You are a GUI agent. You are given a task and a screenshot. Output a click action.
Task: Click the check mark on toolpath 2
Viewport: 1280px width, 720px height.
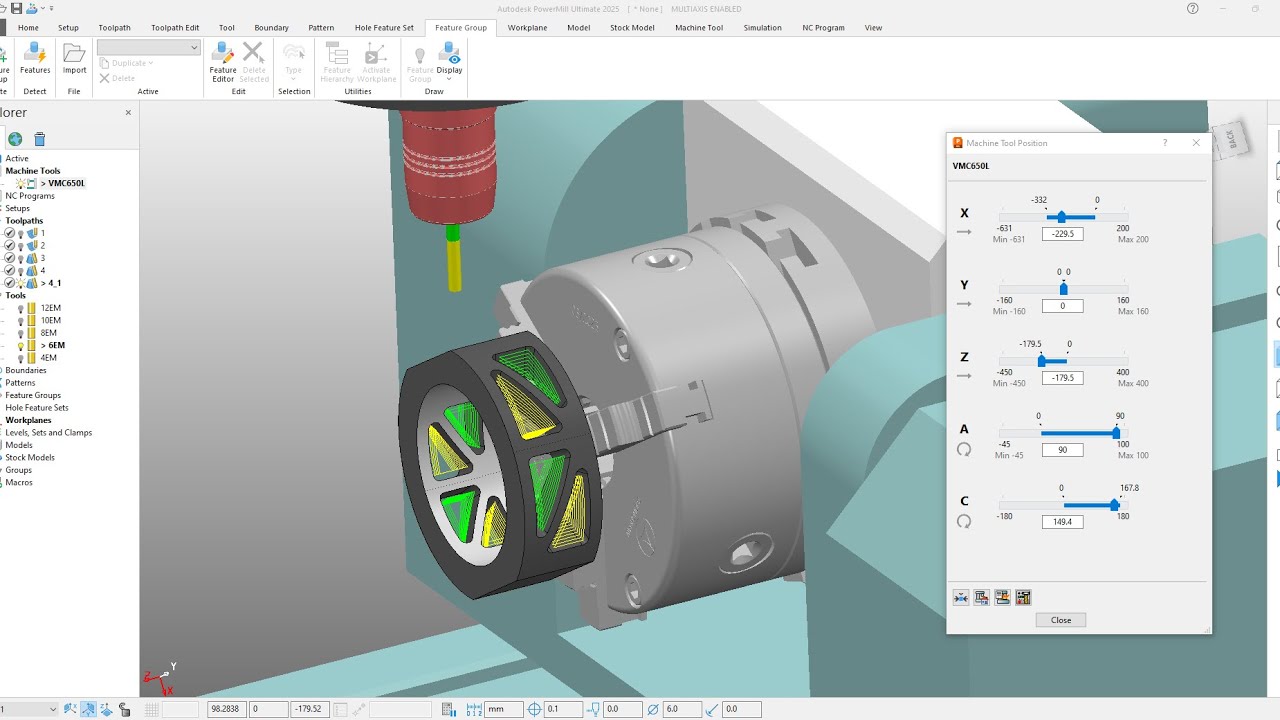point(10,245)
